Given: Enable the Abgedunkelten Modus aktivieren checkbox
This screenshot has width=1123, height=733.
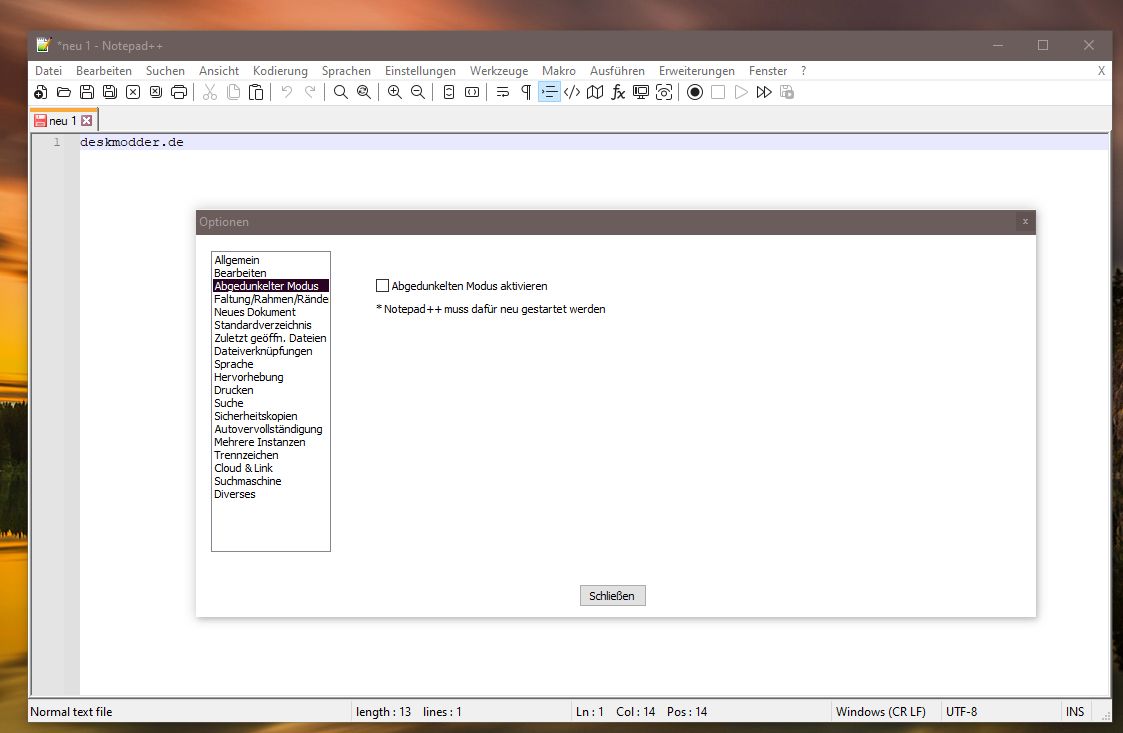Looking at the screenshot, I should (x=382, y=286).
